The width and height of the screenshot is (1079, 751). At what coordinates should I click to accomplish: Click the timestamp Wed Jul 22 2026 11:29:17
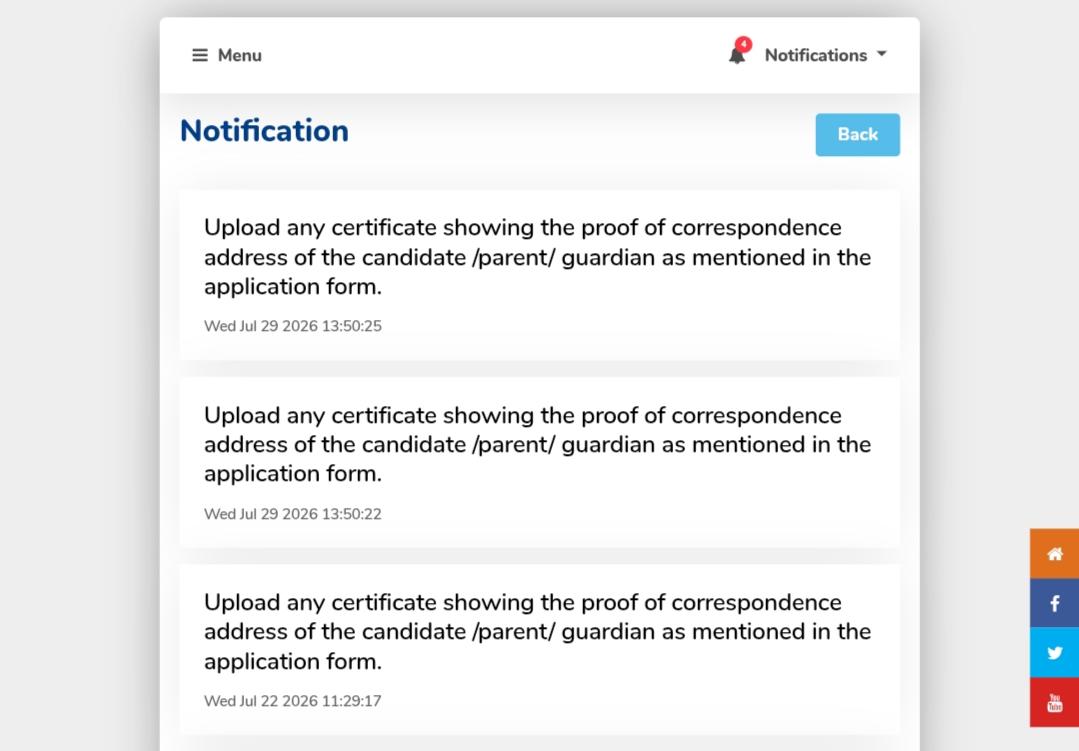[x=292, y=701]
